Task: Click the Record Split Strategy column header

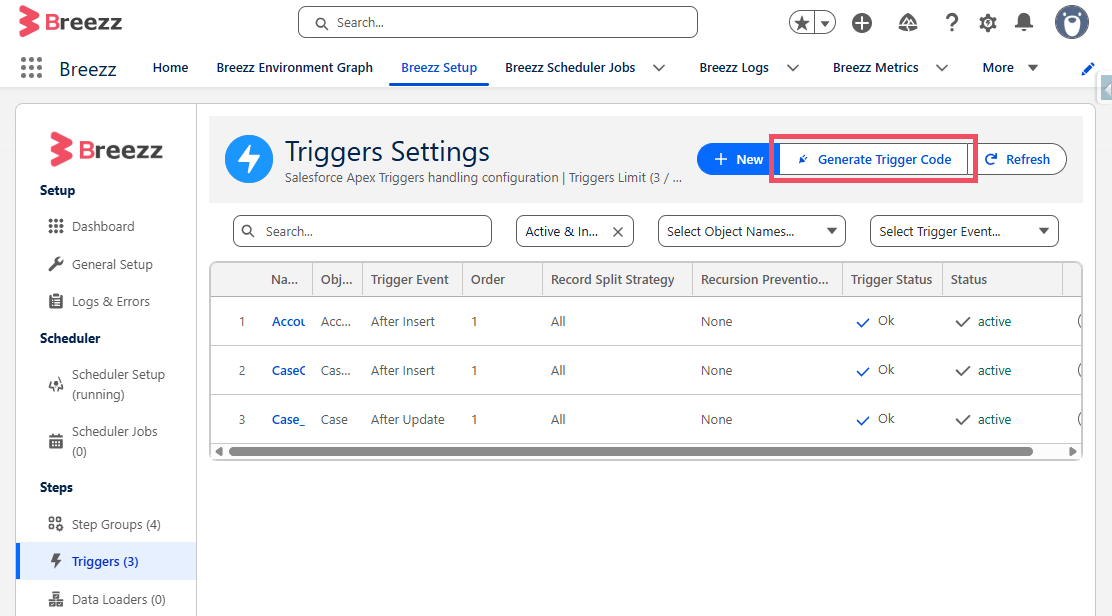Action: [x=613, y=279]
